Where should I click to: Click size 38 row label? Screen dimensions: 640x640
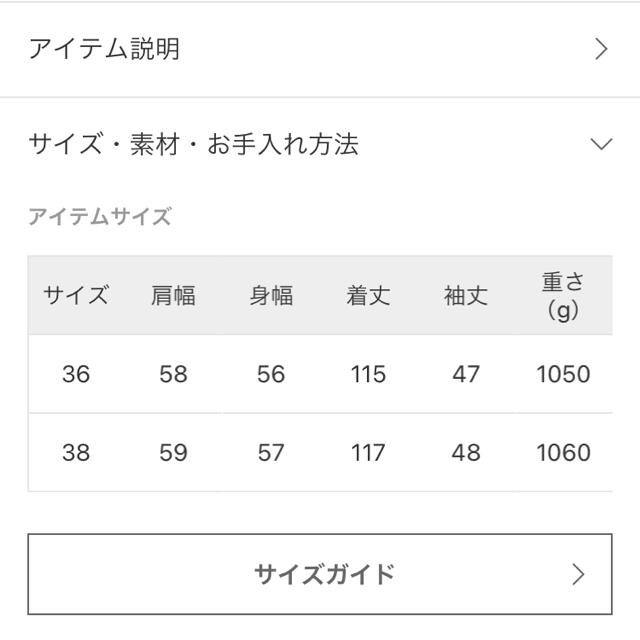(x=76, y=452)
